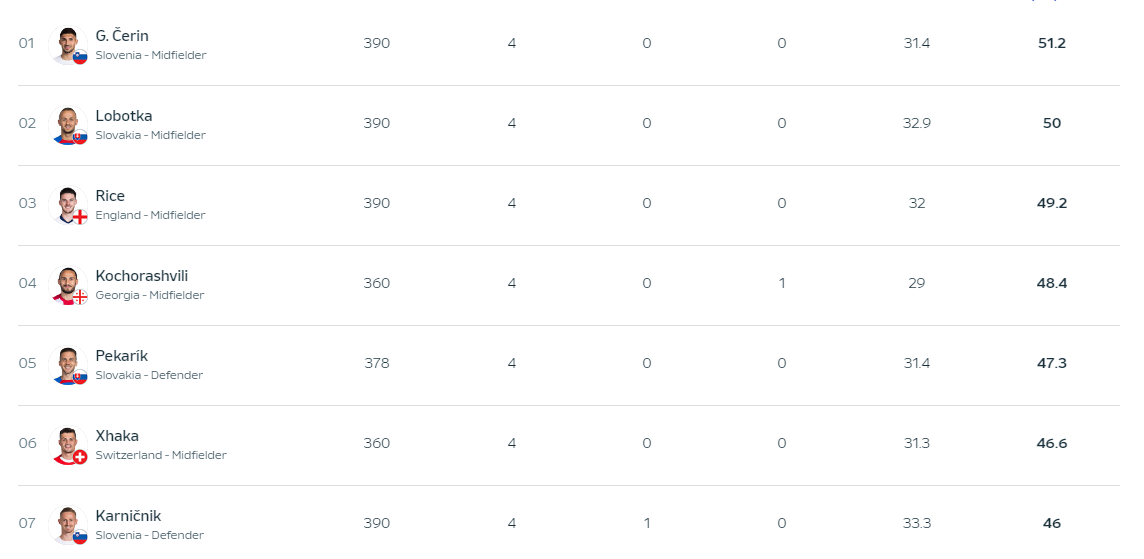Click the Slovenia flag on Čerin's avatar
The image size is (1144, 559).
pyautogui.click(x=80, y=57)
